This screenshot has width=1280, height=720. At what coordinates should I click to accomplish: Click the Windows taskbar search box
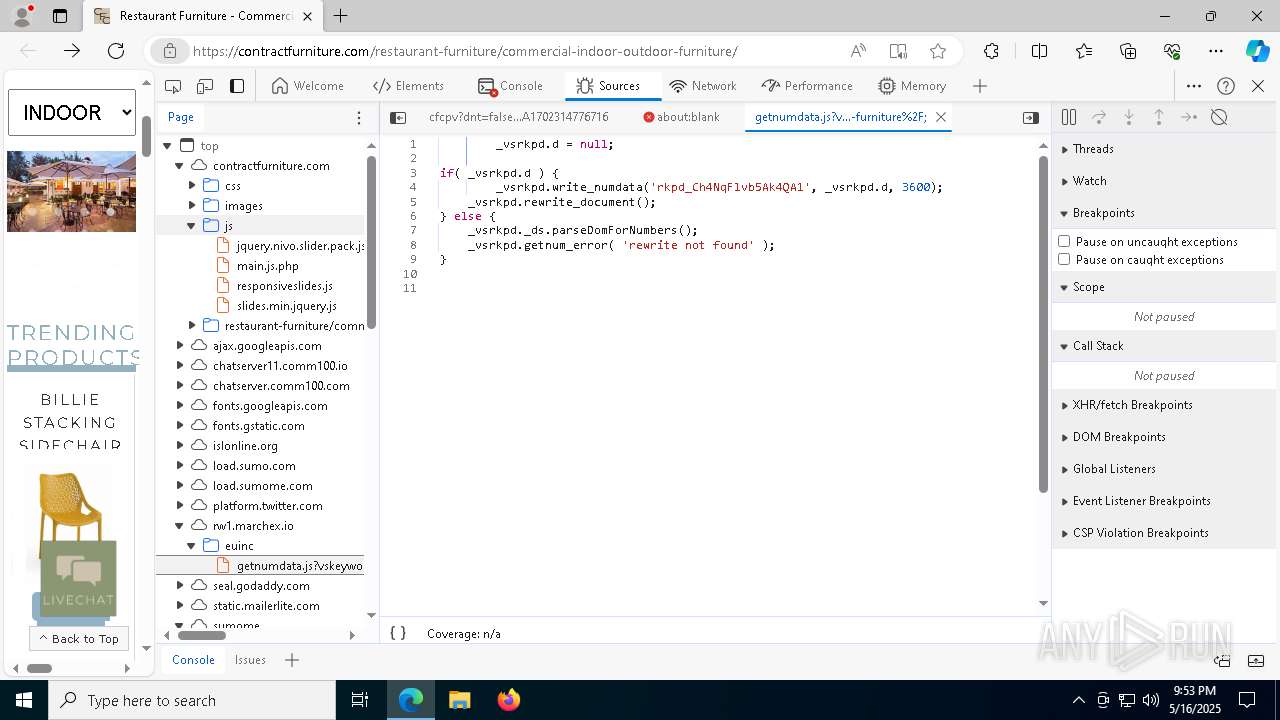(192, 700)
